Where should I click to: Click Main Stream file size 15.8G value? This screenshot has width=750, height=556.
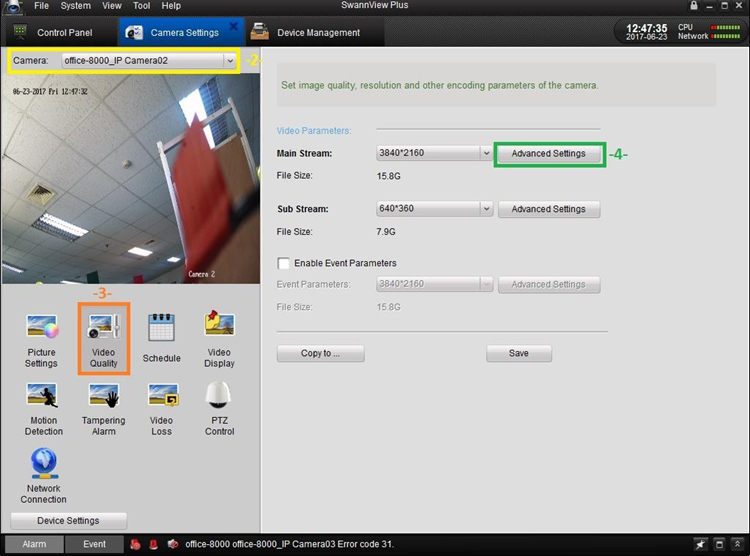click(388, 176)
